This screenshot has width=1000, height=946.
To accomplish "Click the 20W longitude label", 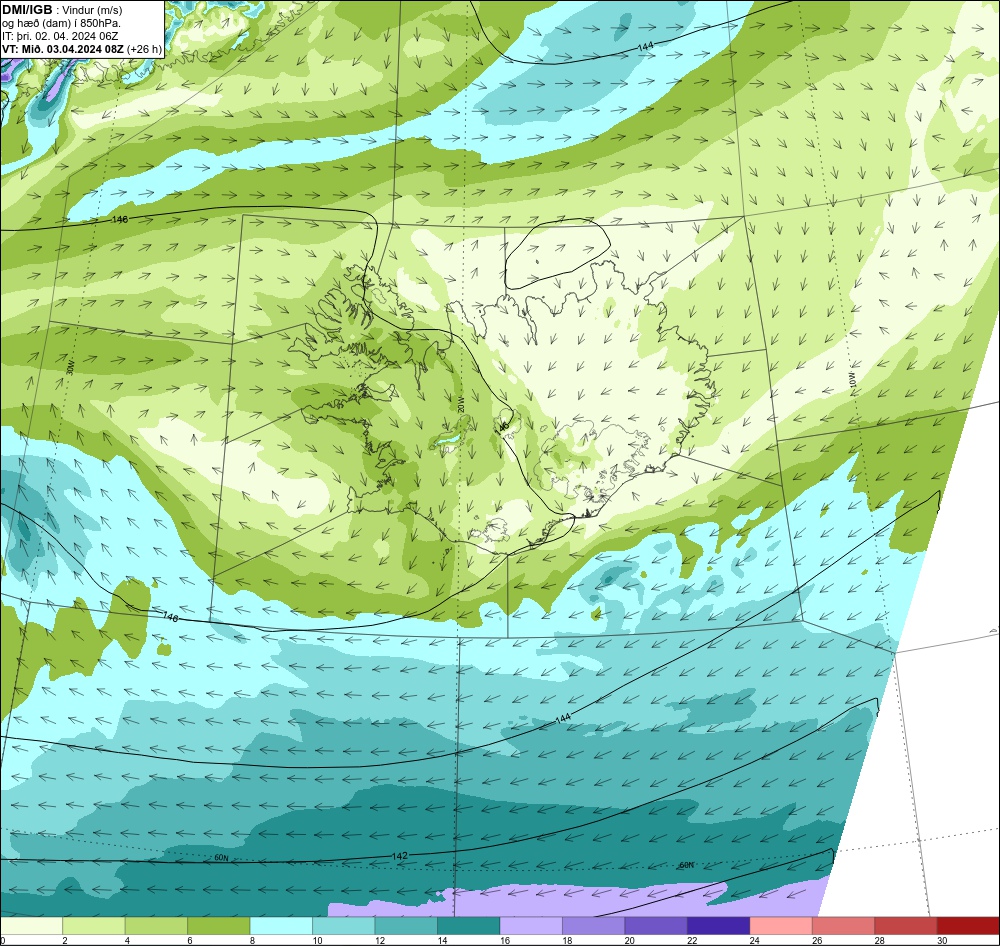I will pyautogui.click(x=461, y=404).
